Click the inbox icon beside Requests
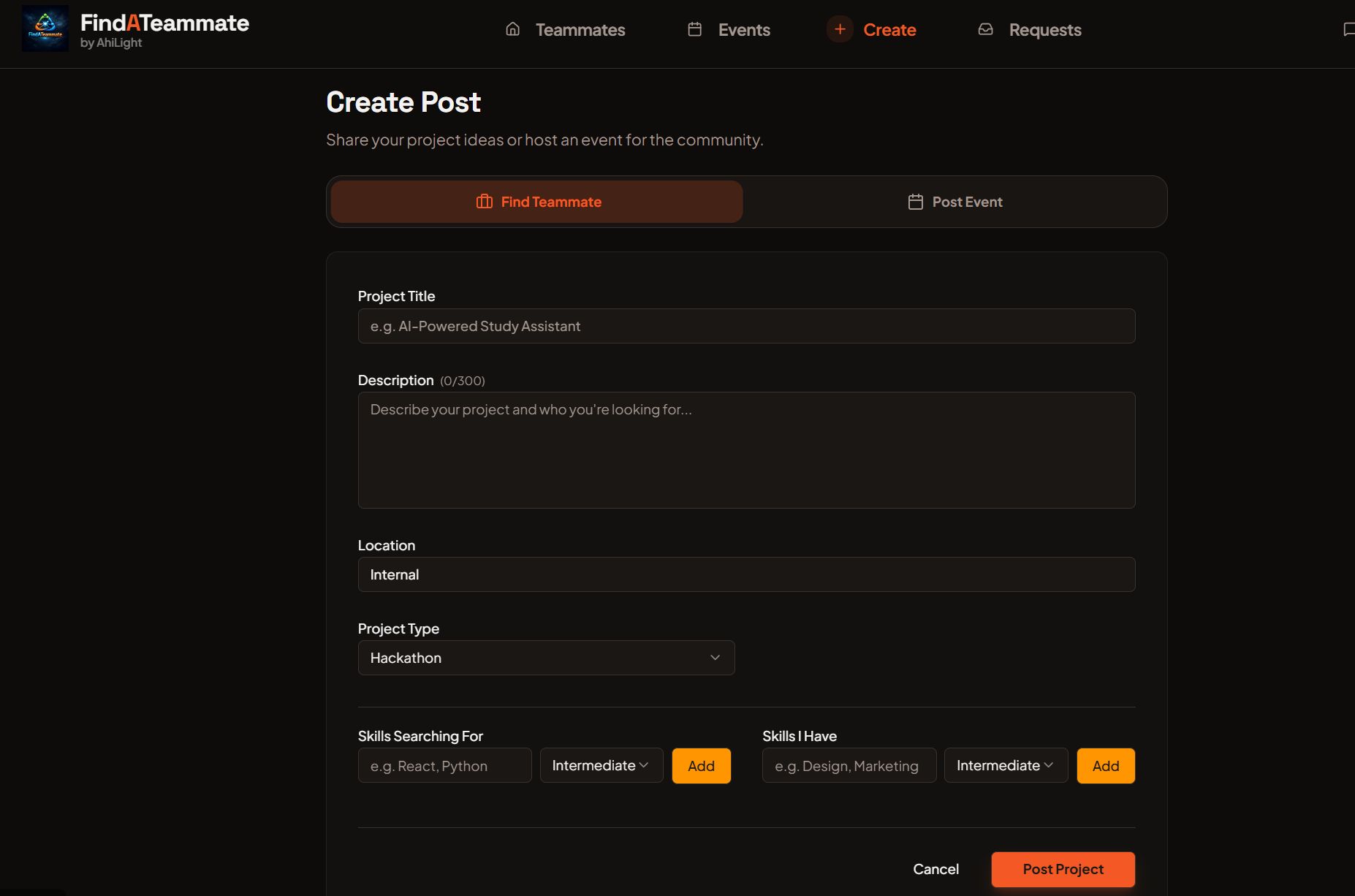The width and height of the screenshot is (1355, 896). 986,29
